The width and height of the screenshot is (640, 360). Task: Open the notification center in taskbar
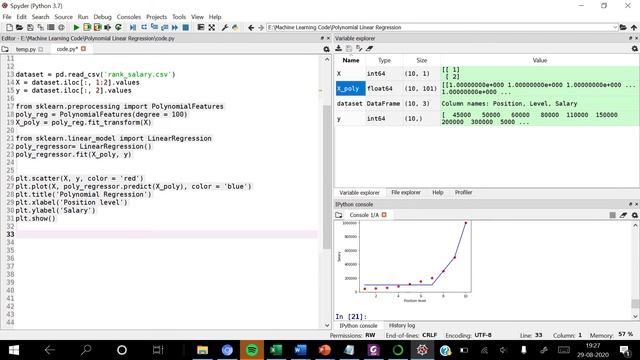(624, 350)
